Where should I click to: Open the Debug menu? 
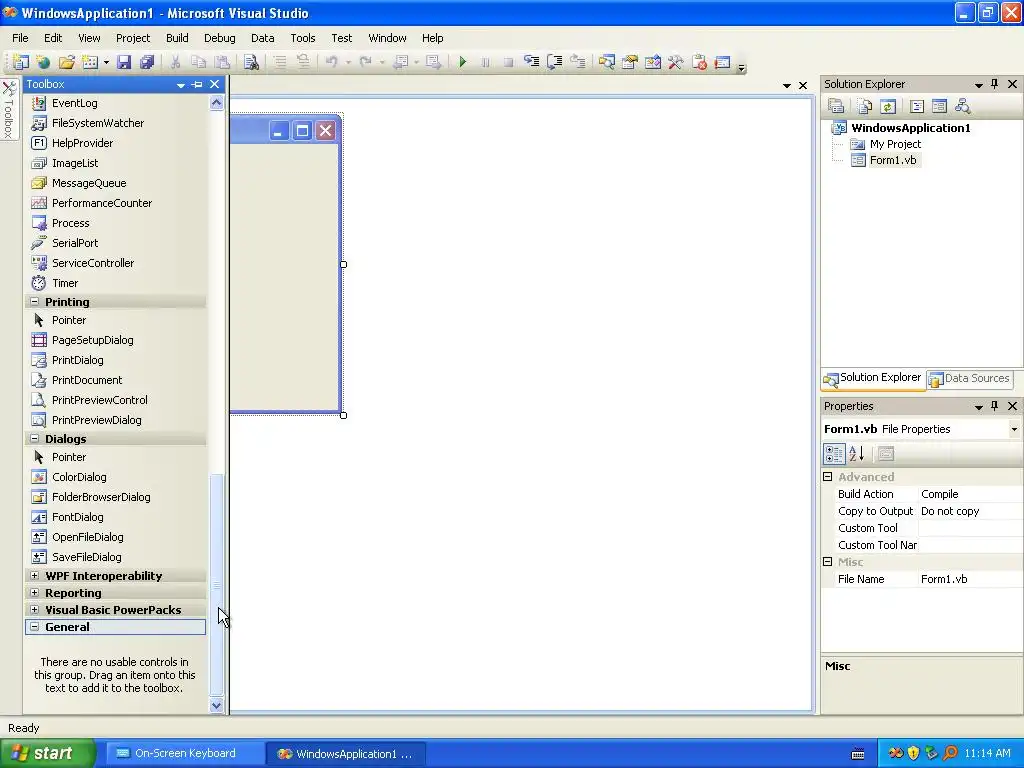tap(219, 38)
